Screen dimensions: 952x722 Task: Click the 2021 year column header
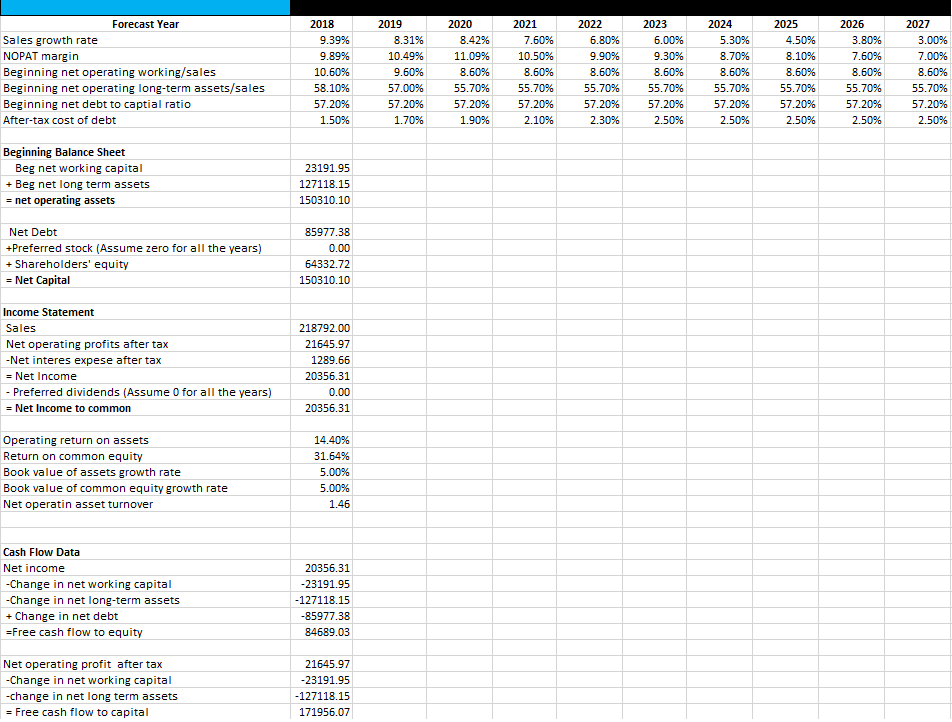click(x=525, y=24)
